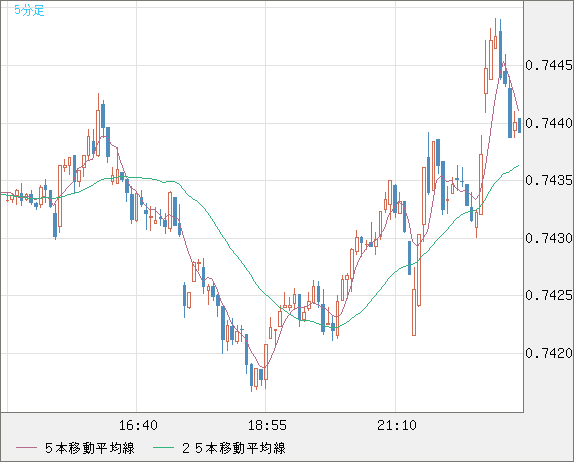
Task: Click the 0.7440 price axis label
Action: pos(549,123)
